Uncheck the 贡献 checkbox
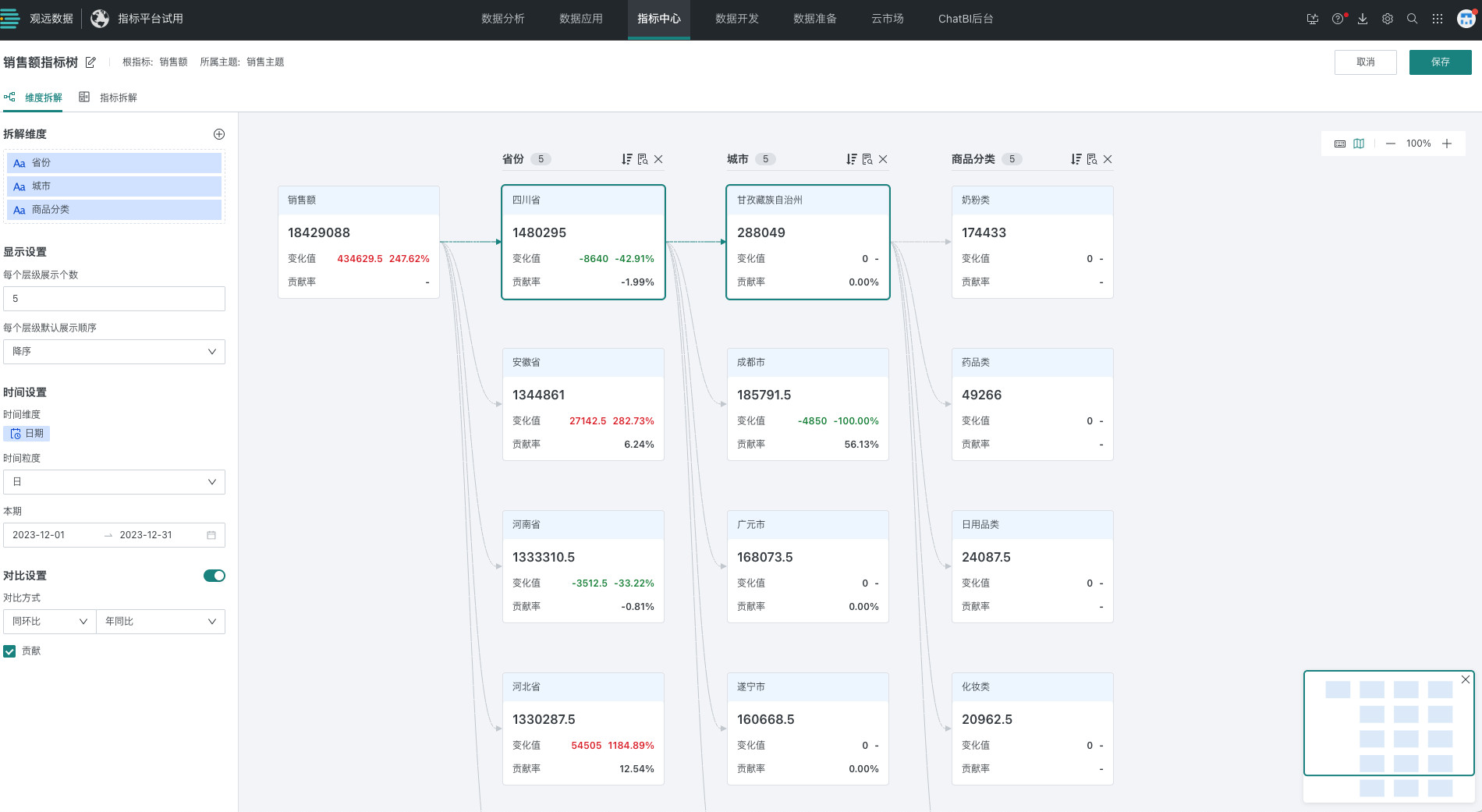1482x812 pixels. (x=9, y=651)
